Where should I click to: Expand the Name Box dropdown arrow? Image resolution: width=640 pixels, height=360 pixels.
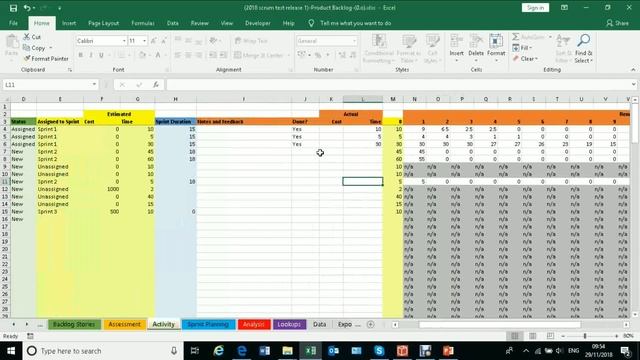[x=94, y=84]
